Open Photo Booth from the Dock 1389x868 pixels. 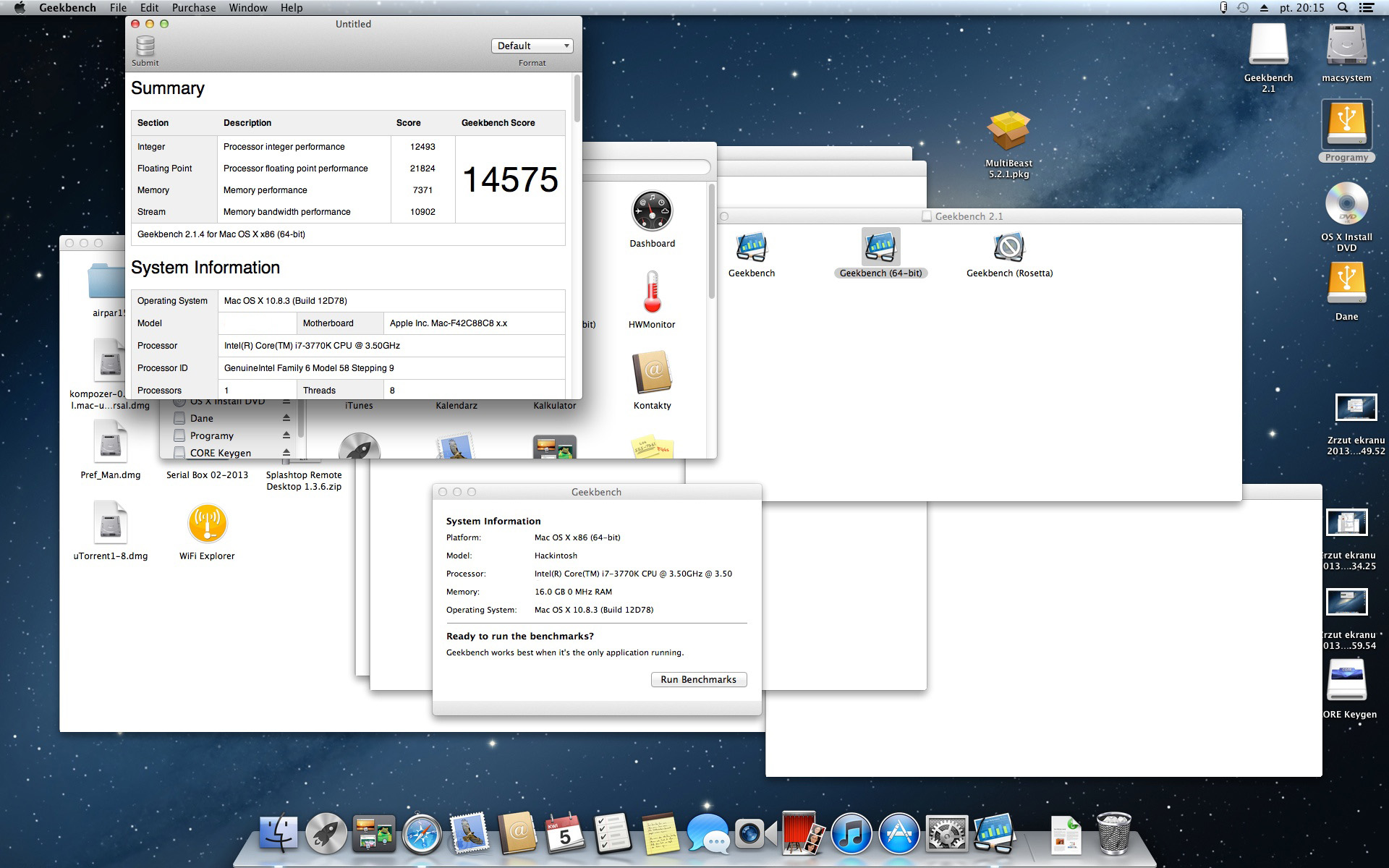point(803,834)
